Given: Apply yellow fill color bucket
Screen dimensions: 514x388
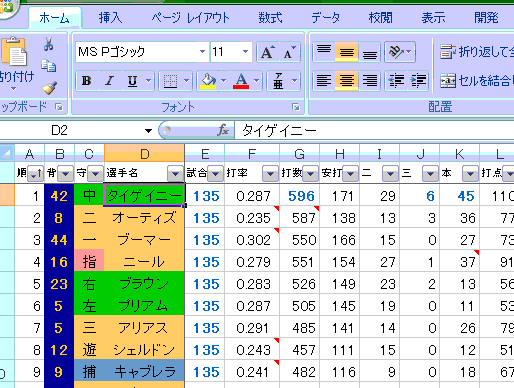Looking at the screenshot, I should click(x=208, y=81).
